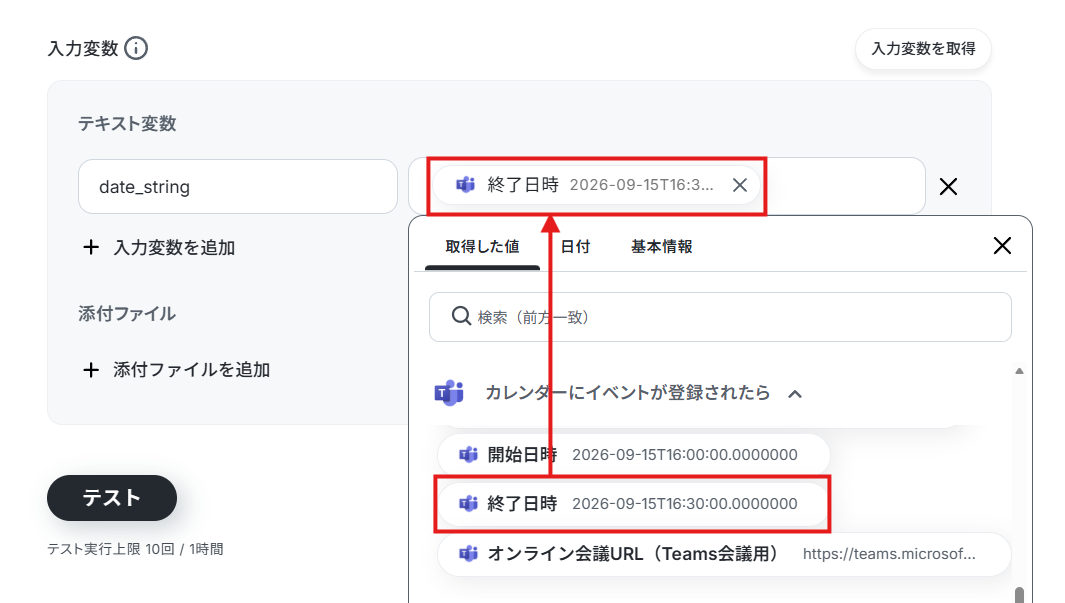Open the 基本情報 tab
1065x603 pixels.
[x=662, y=246]
